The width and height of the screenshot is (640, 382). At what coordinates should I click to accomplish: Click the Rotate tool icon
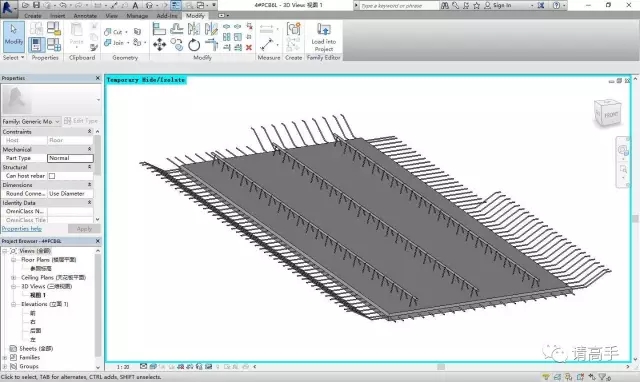point(194,44)
